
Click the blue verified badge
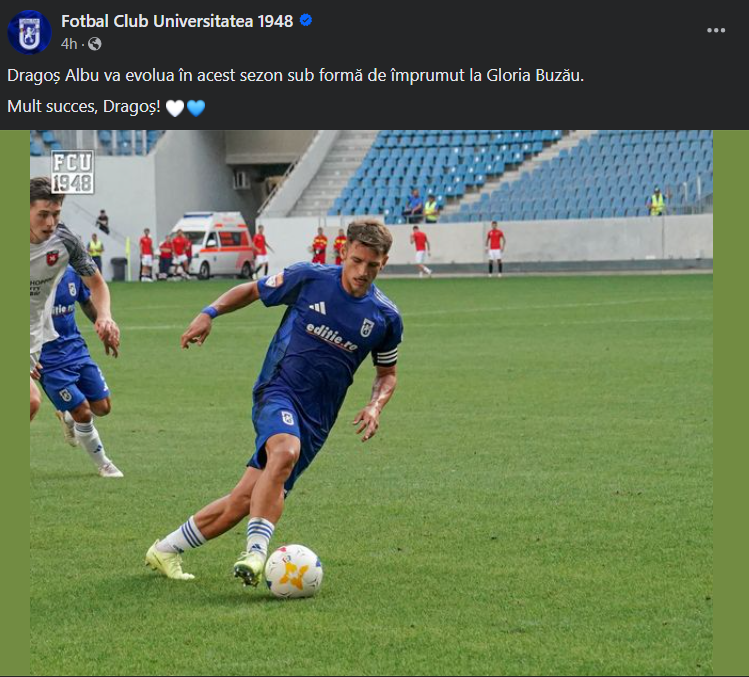click(x=306, y=21)
